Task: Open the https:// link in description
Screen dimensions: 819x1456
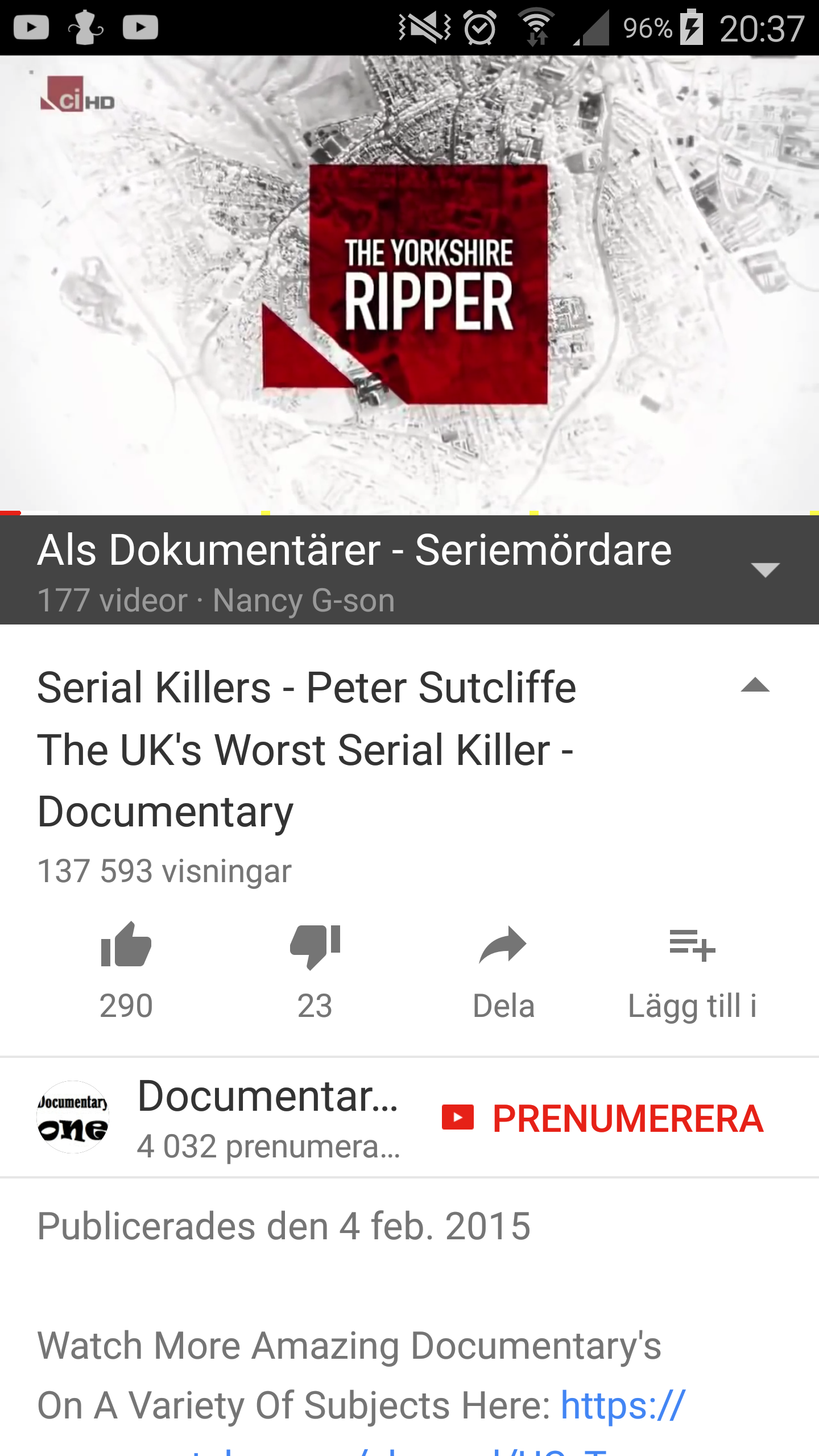Action: point(623,1405)
